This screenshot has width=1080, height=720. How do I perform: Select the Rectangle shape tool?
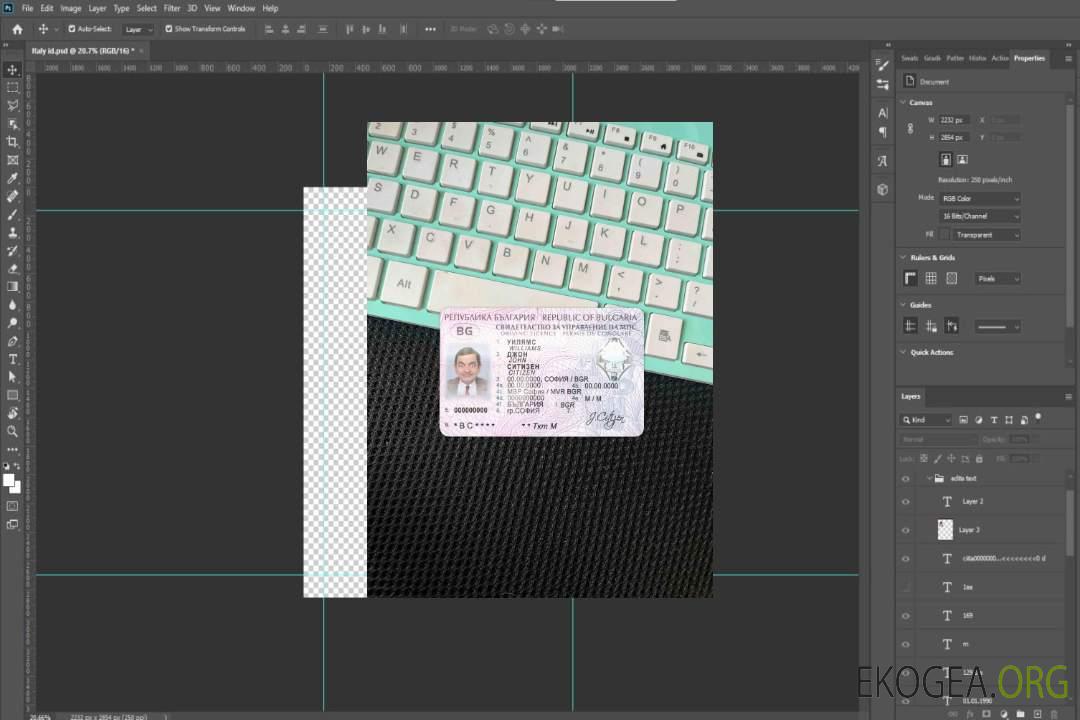(x=12, y=395)
